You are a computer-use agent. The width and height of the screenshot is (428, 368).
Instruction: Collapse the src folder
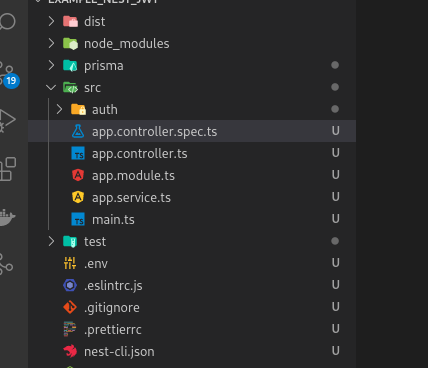(192, 88)
